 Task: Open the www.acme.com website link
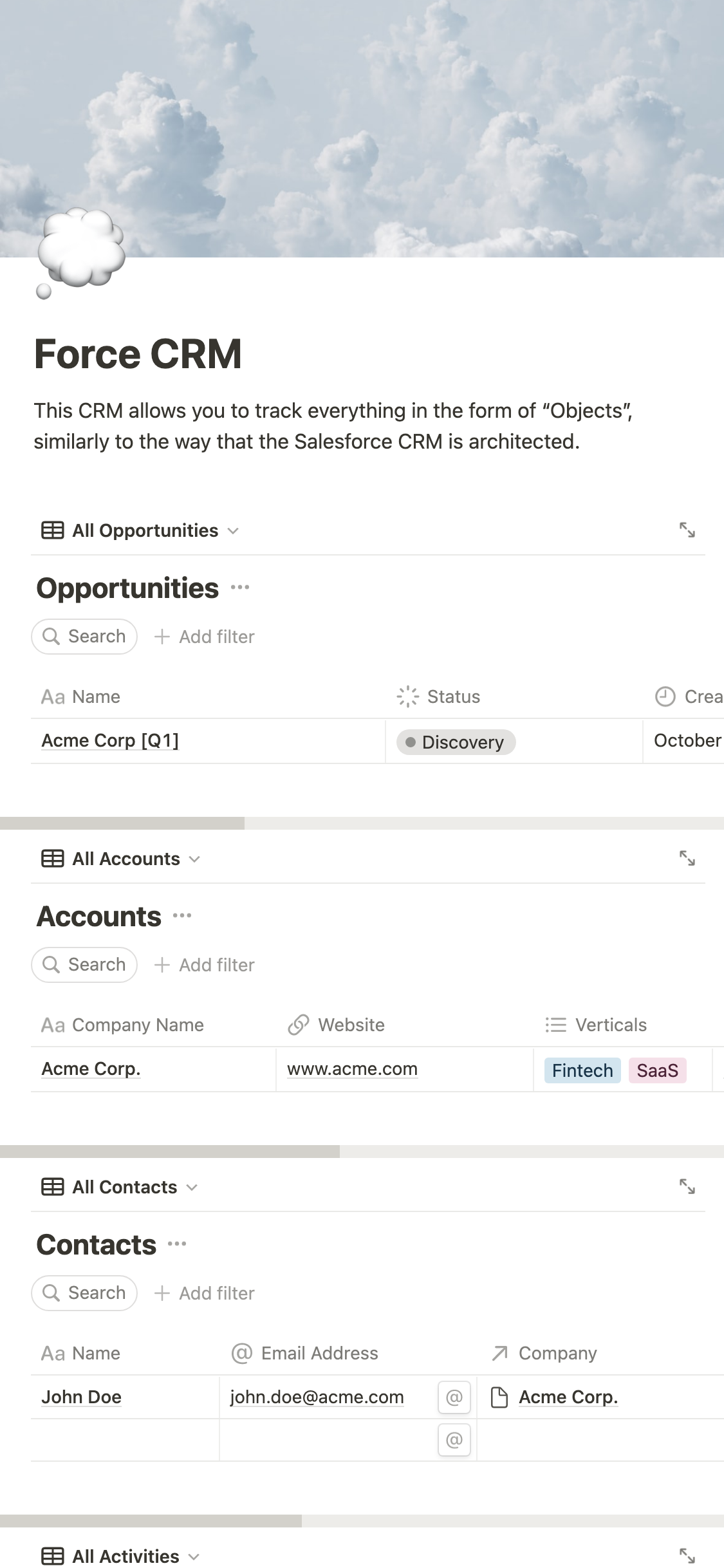(x=352, y=1069)
